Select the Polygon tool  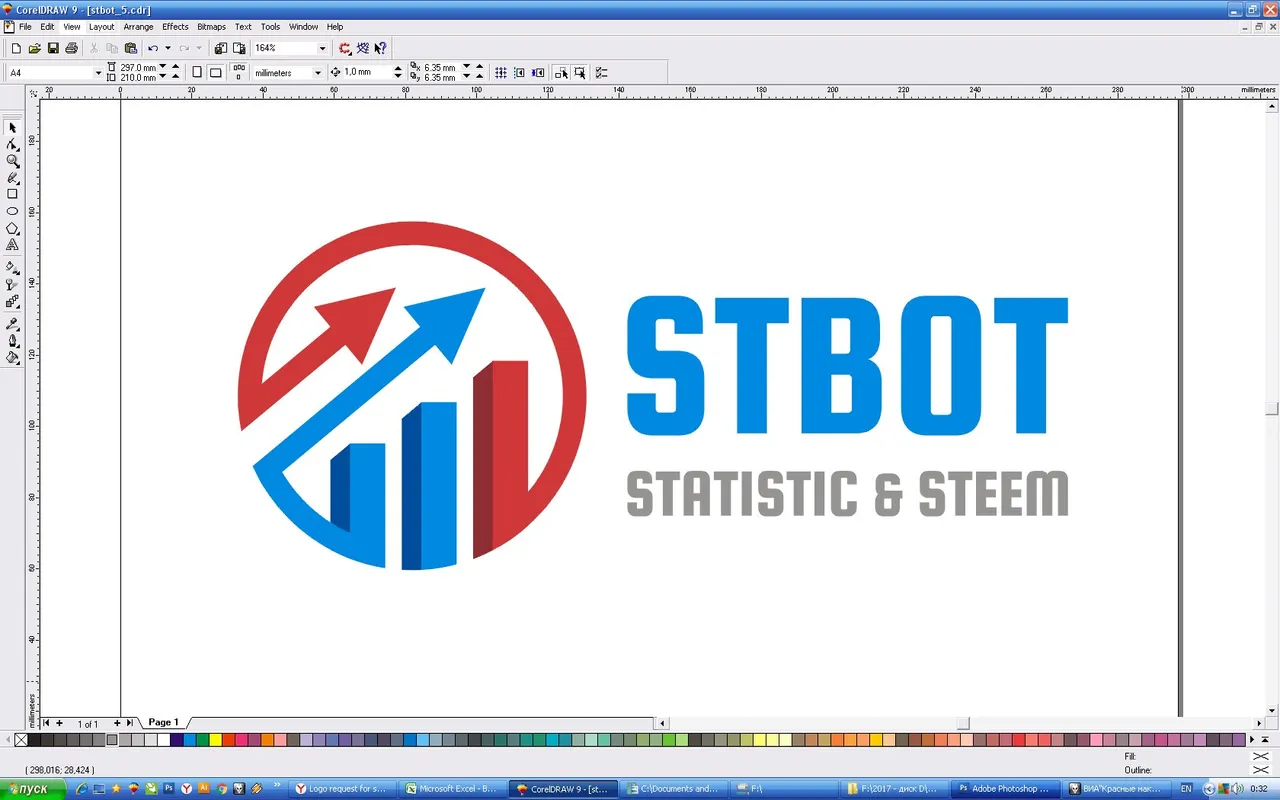(12, 228)
